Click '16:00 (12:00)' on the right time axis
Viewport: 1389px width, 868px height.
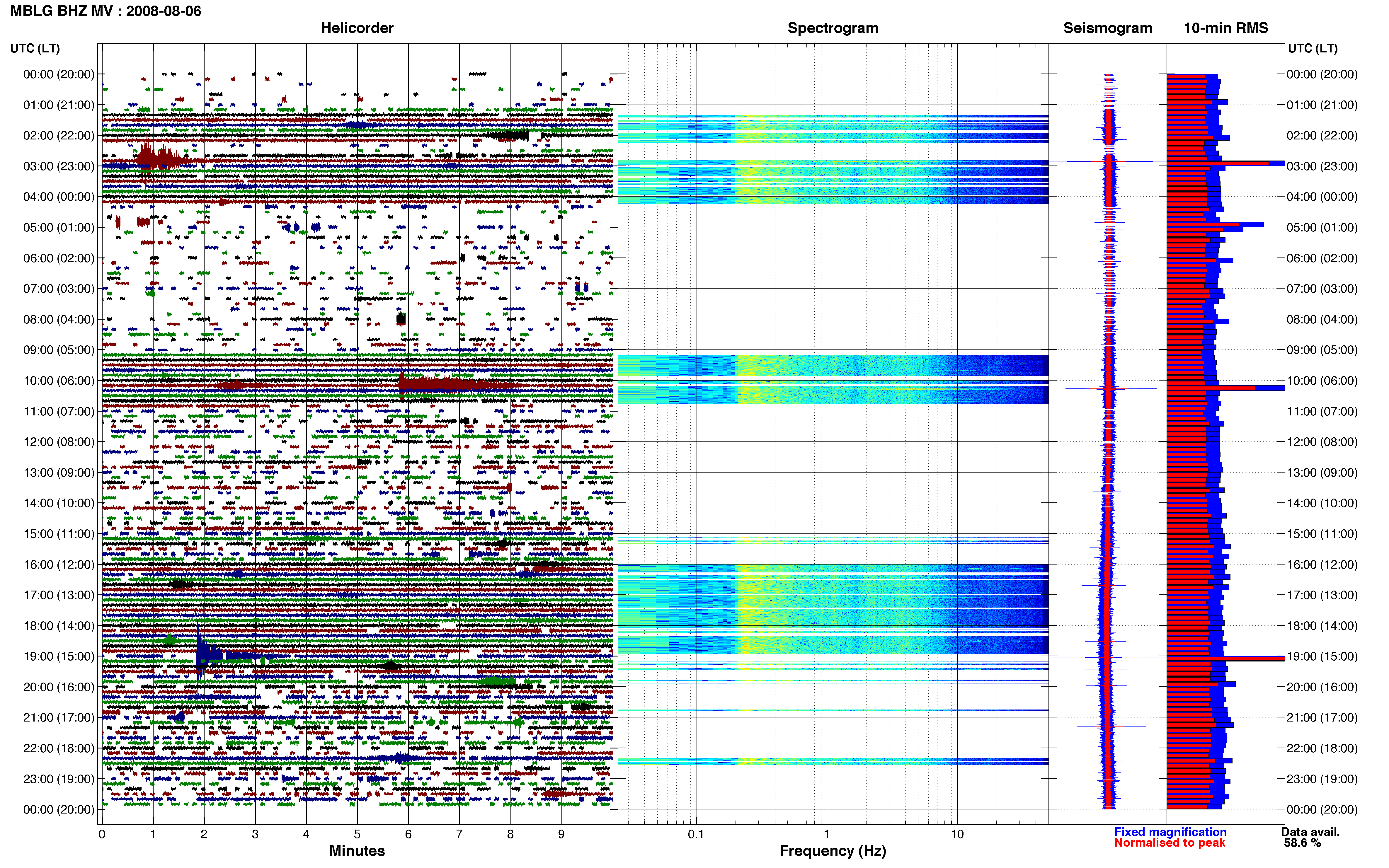1322,564
